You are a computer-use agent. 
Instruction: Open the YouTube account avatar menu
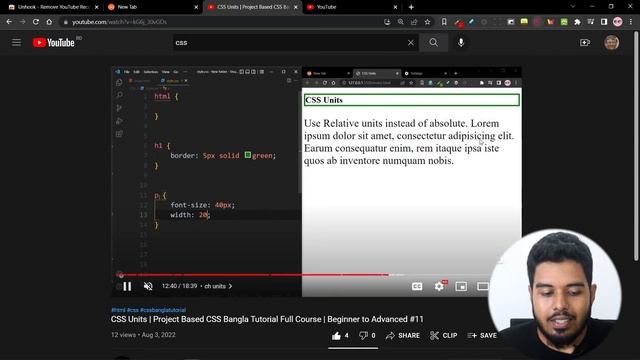(x=611, y=42)
